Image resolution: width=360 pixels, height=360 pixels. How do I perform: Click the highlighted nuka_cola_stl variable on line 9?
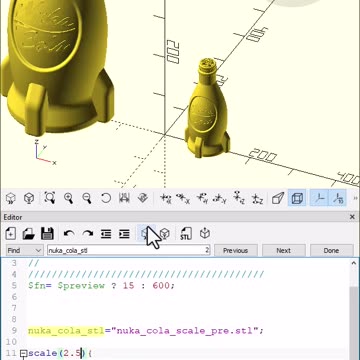(x=66, y=331)
